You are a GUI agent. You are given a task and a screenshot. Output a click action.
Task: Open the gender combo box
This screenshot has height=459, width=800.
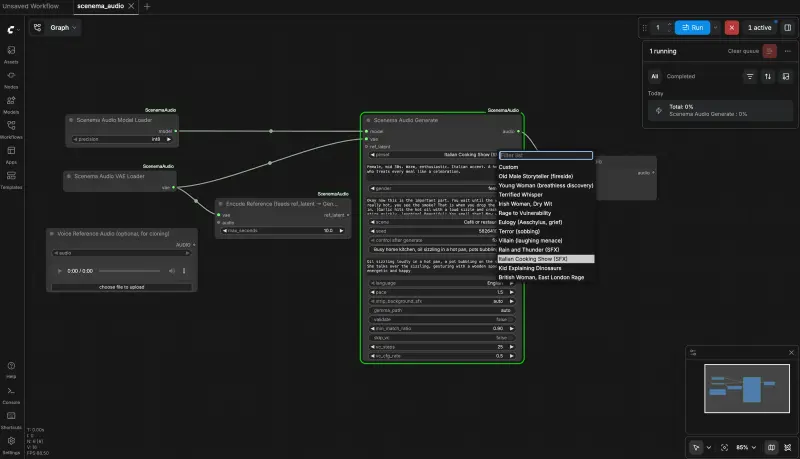[x=433, y=188]
